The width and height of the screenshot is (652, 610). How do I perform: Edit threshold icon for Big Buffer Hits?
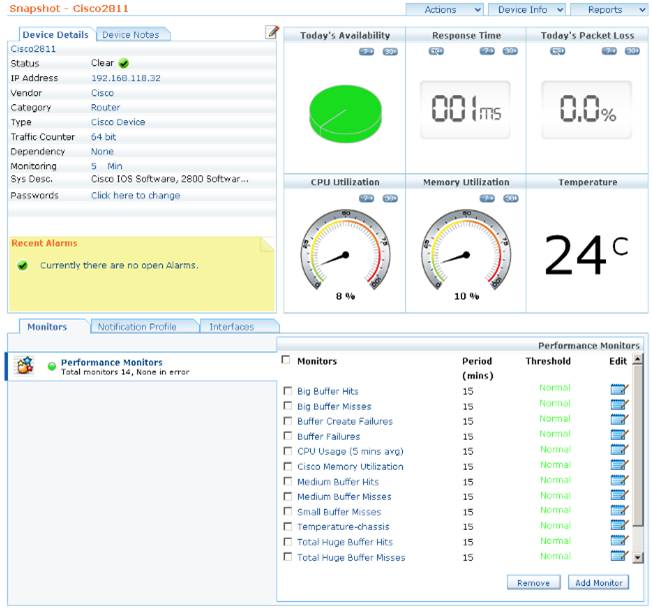619,389
